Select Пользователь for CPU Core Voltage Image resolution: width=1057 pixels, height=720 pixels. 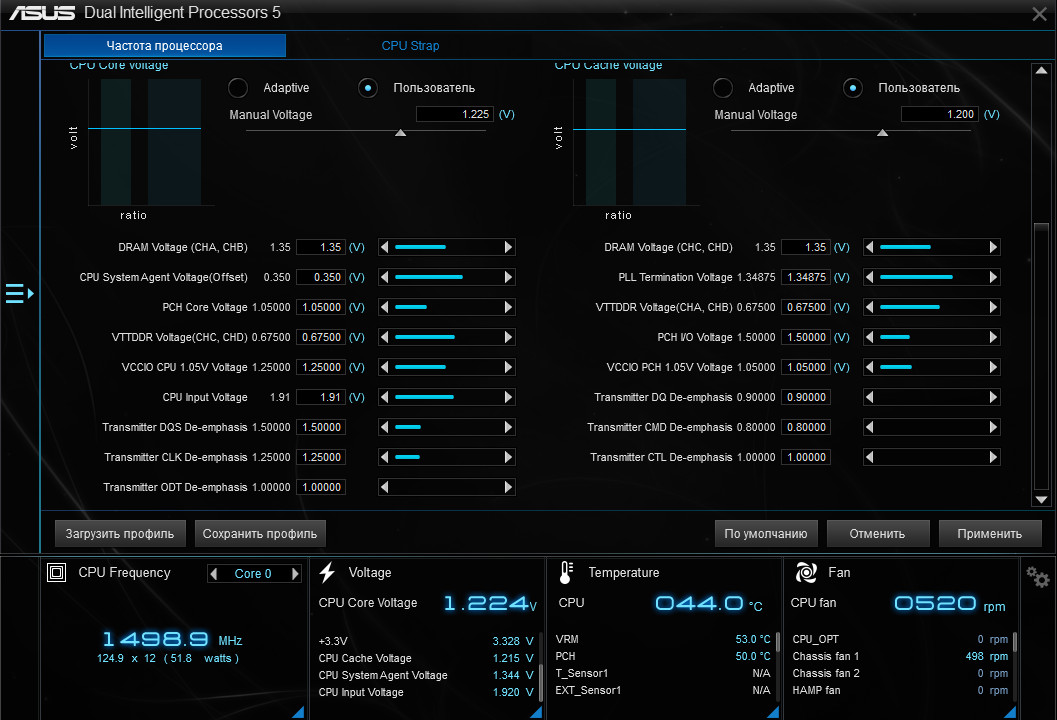tap(367, 88)
